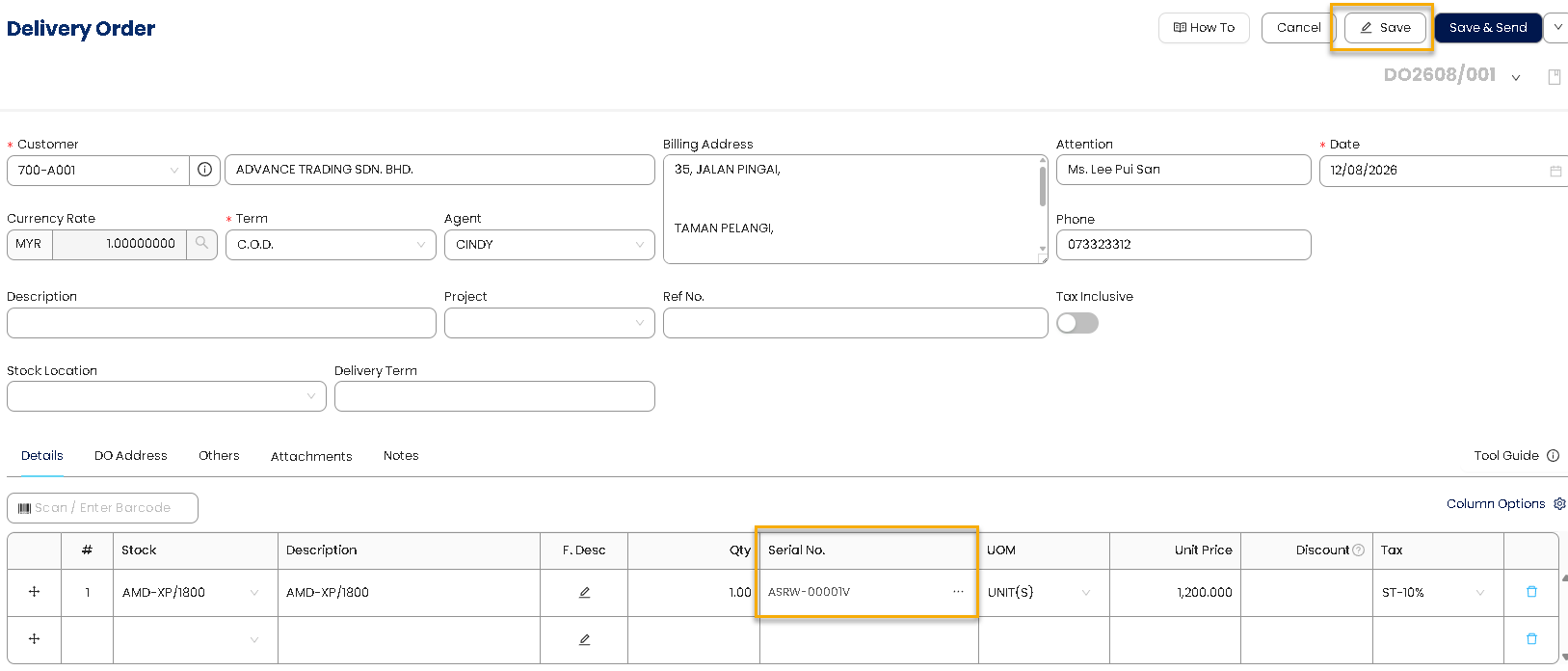Delete the AMD-XP/1800 row
This screenshot has height=671, width=1568.
coord(1531,592)
